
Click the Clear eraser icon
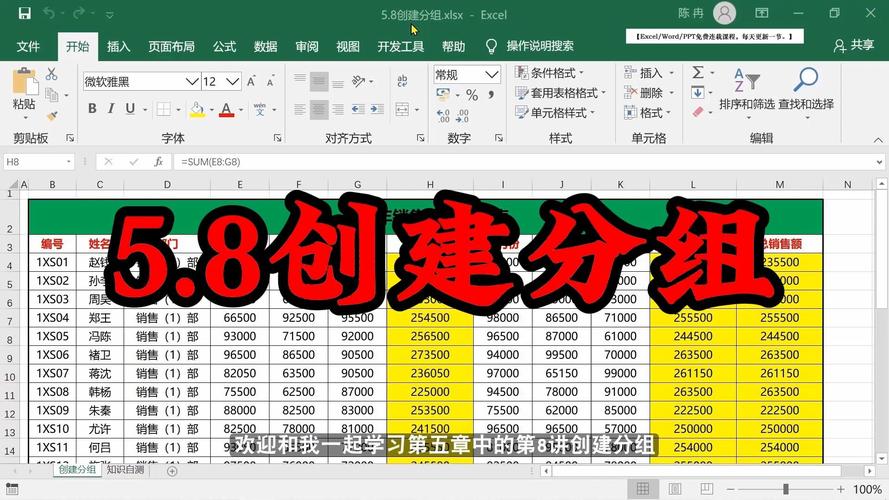click(698, 112)
